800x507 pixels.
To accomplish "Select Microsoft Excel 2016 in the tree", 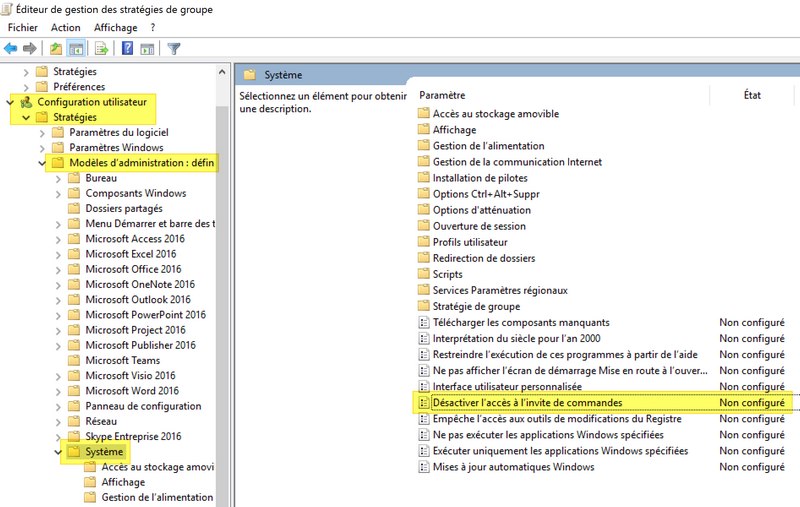I will (x=130, y=254).
